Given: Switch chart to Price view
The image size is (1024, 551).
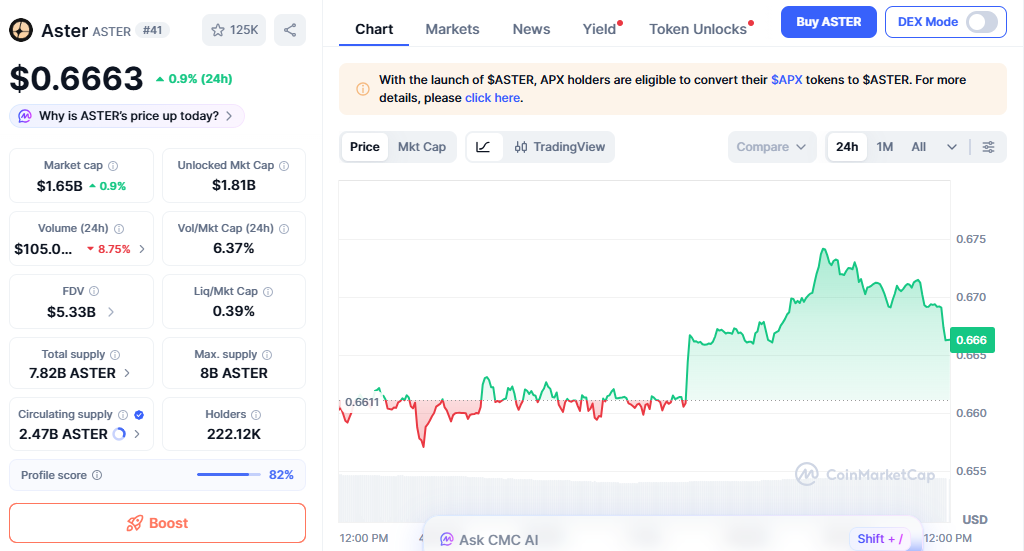Looking at the screenshot, I should coord(364,147).
